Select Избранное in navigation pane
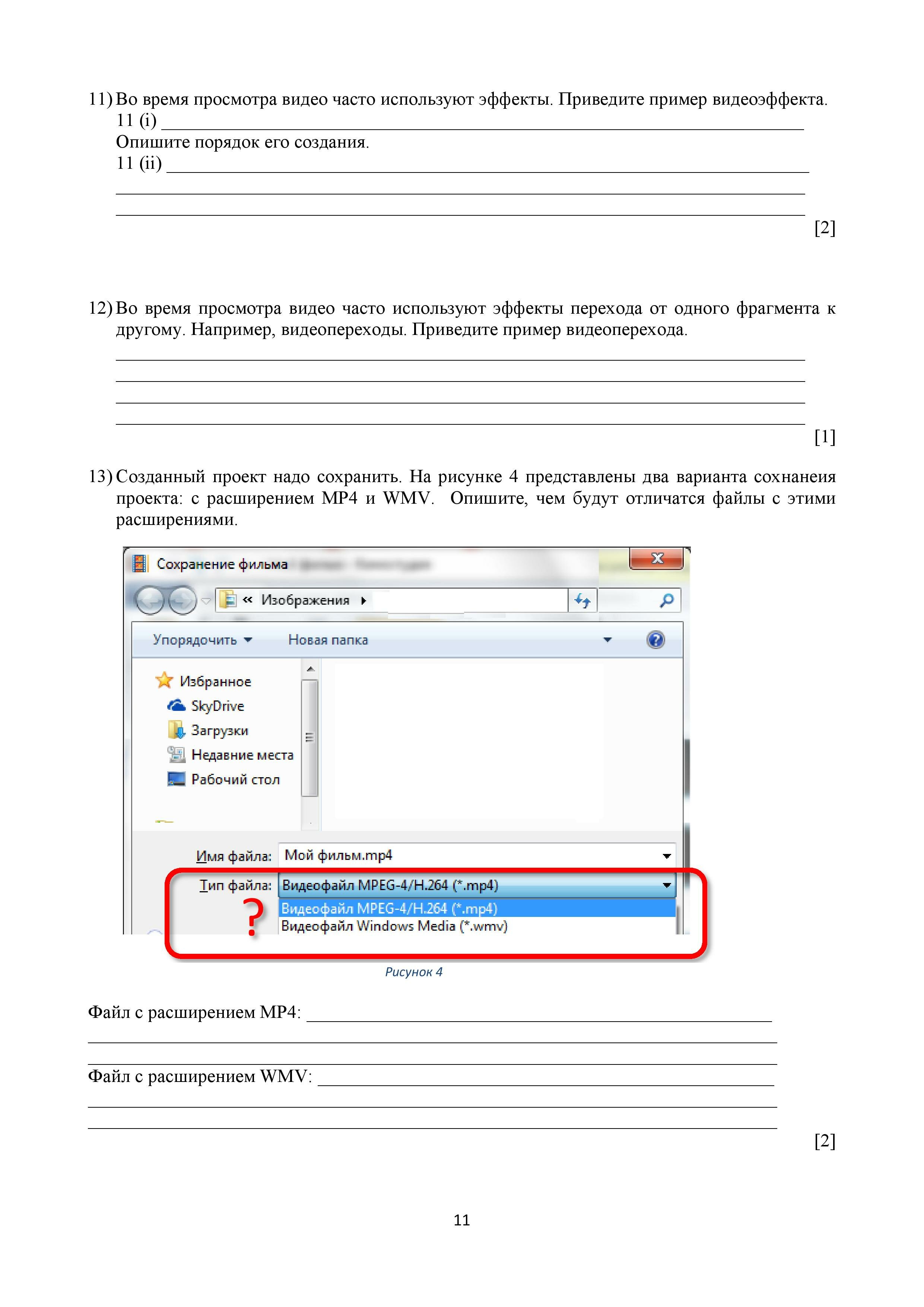The image size is (924, 1307). [x=215, y=681]
